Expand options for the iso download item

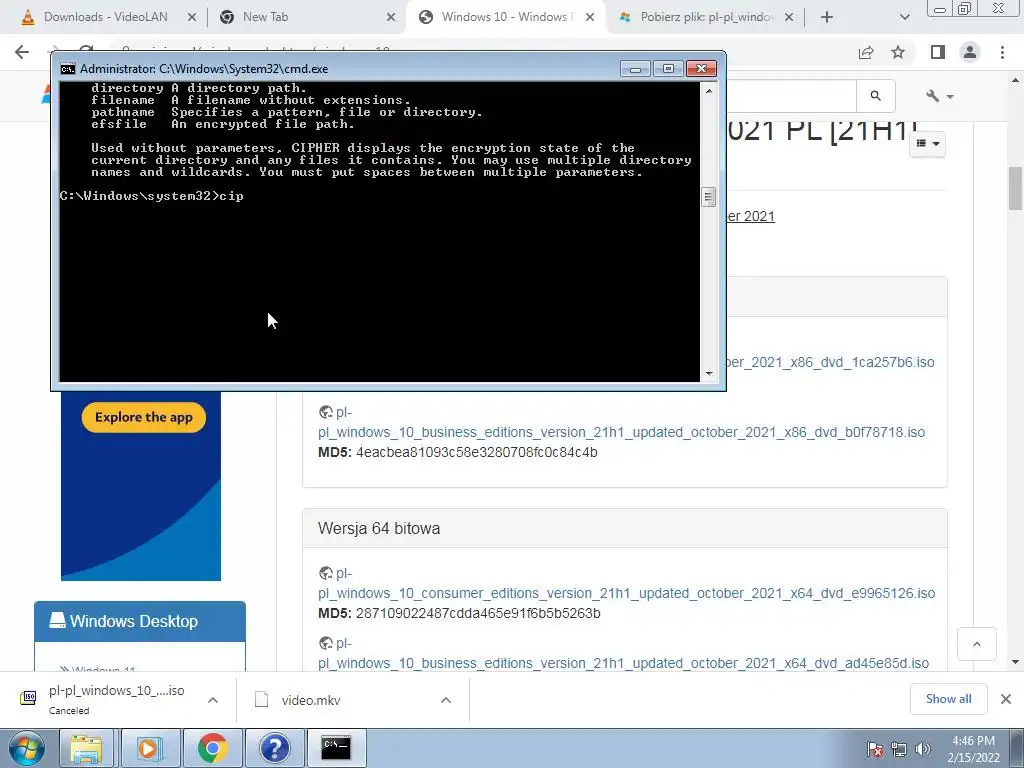click(213, 700)
